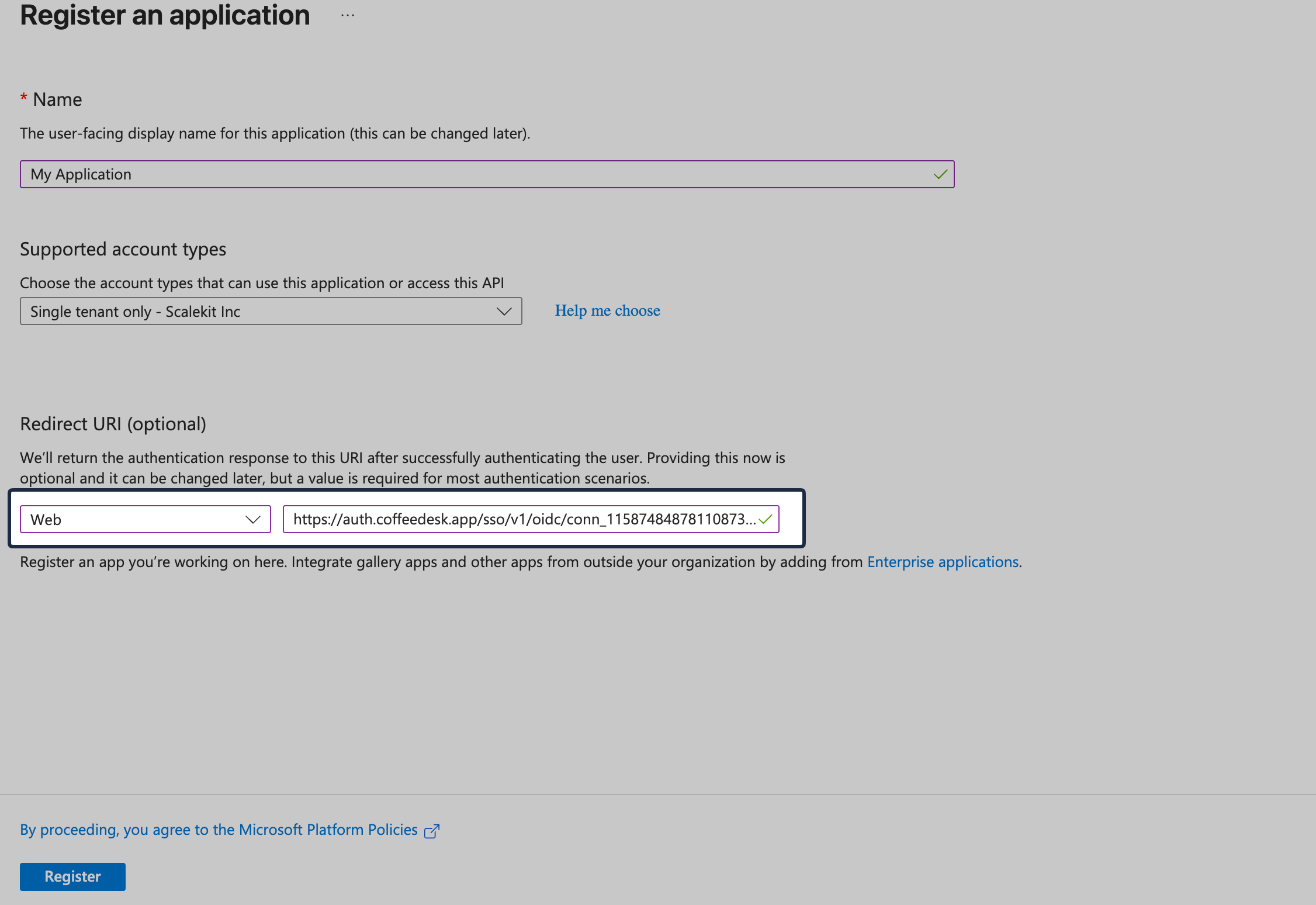The image size is (1316, 905).
Task: Open the Enterprise applications link
Action: coord(942,562)
